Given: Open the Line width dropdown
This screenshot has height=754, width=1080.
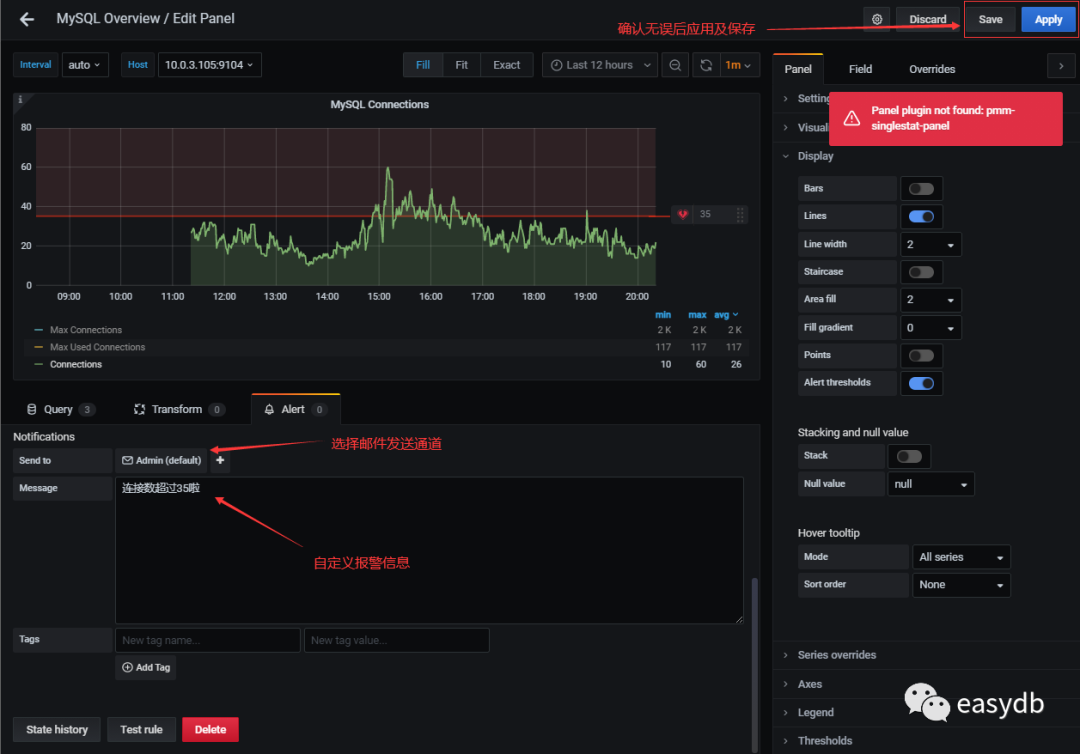Looking at the screenshot, I should 931,244.
